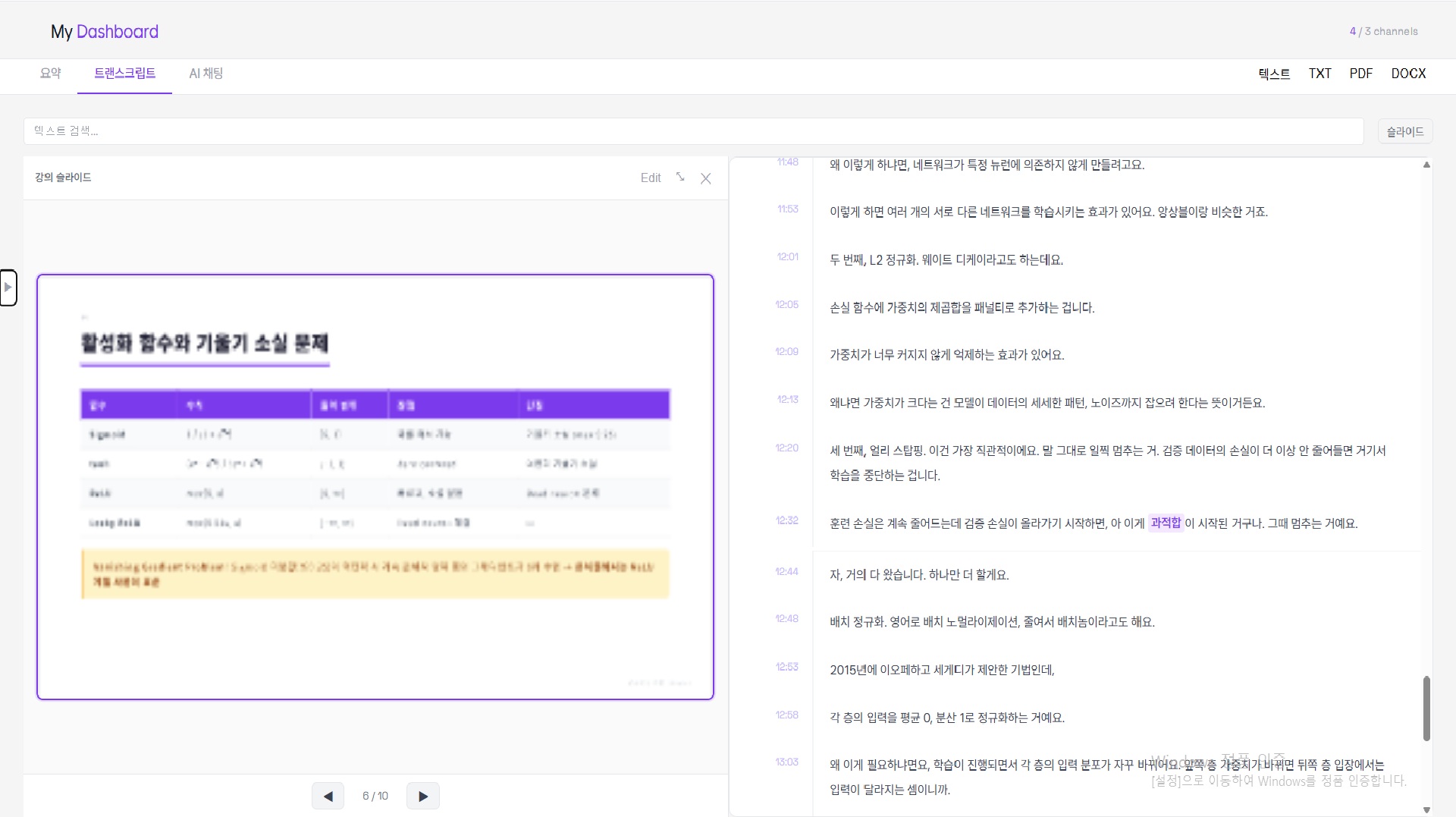Image resolution: width=1456 pixels, height=817 pixels.
Task: Export transcript as PDF
Action: tap(1360, 74)
